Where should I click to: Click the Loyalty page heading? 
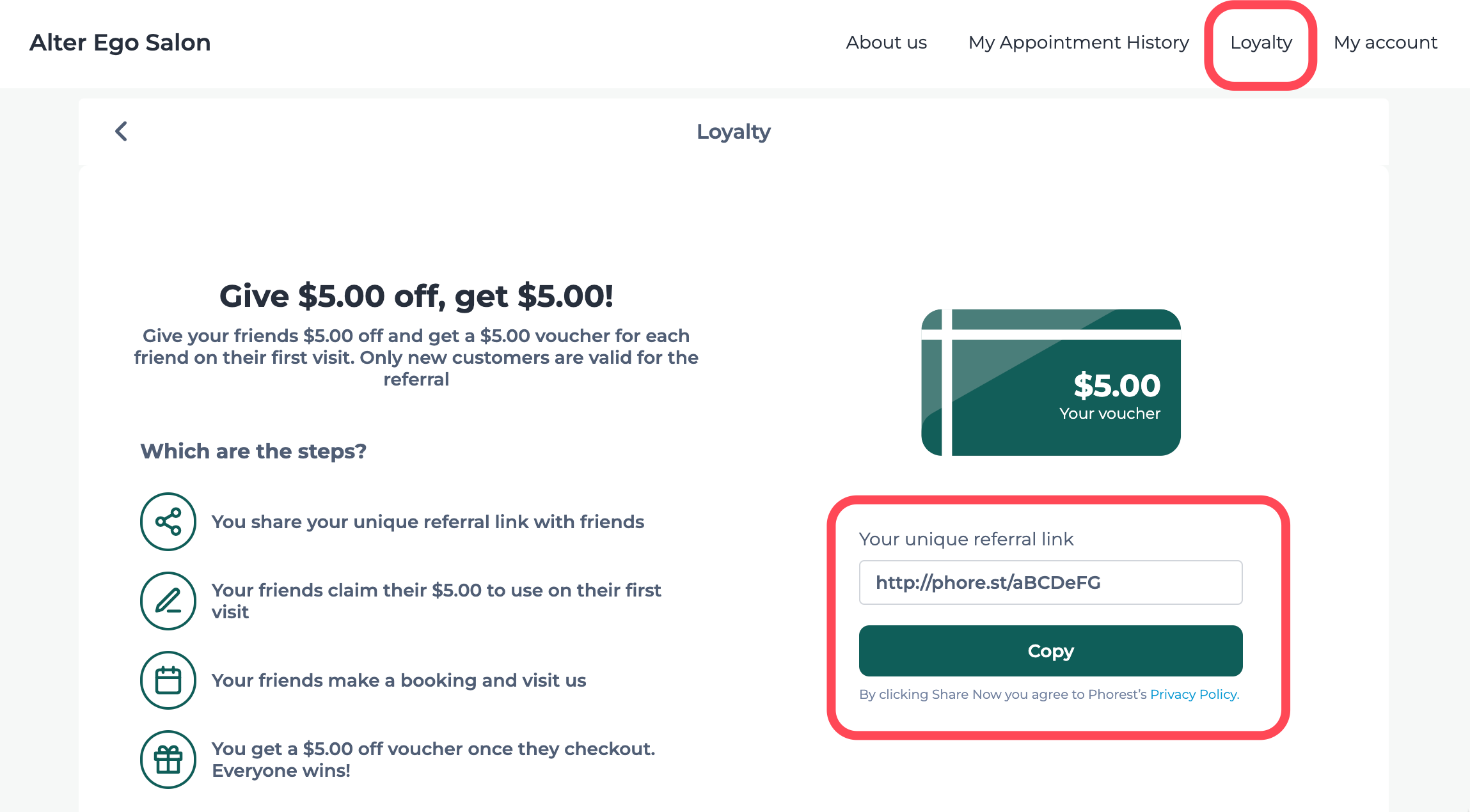[734, 132]
